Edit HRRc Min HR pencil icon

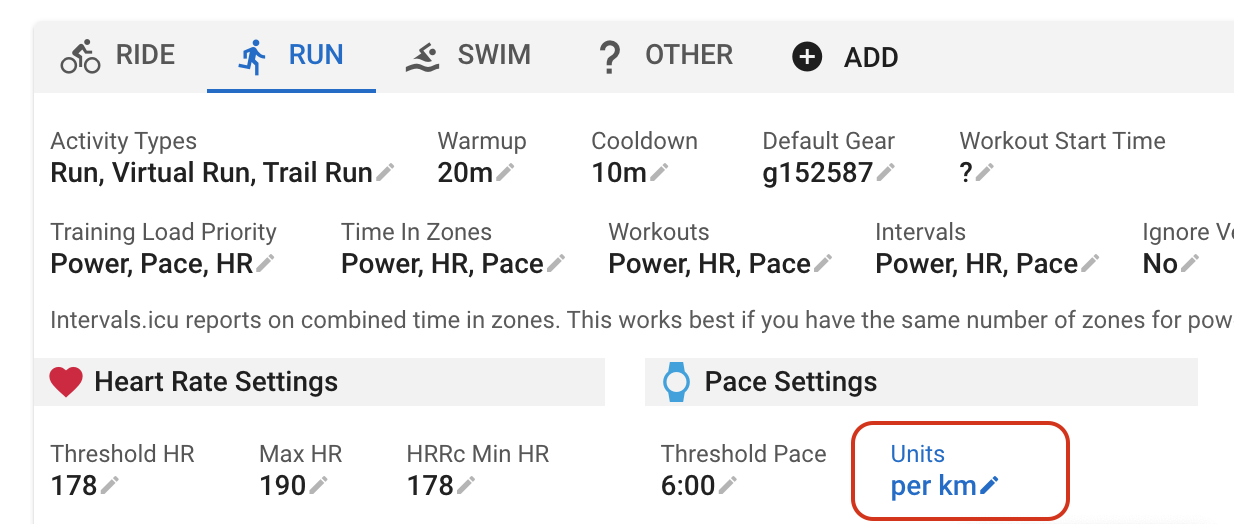[x=466, y=486]
